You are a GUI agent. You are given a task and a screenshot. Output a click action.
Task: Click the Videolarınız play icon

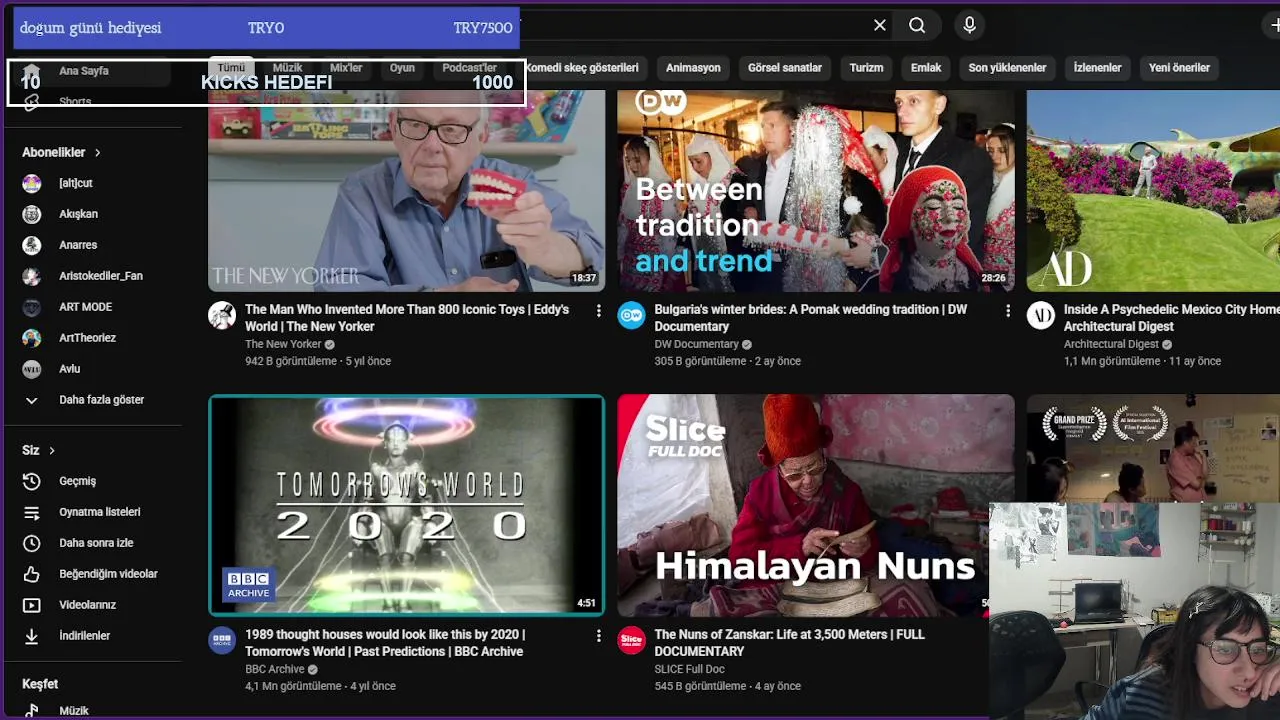32,605
